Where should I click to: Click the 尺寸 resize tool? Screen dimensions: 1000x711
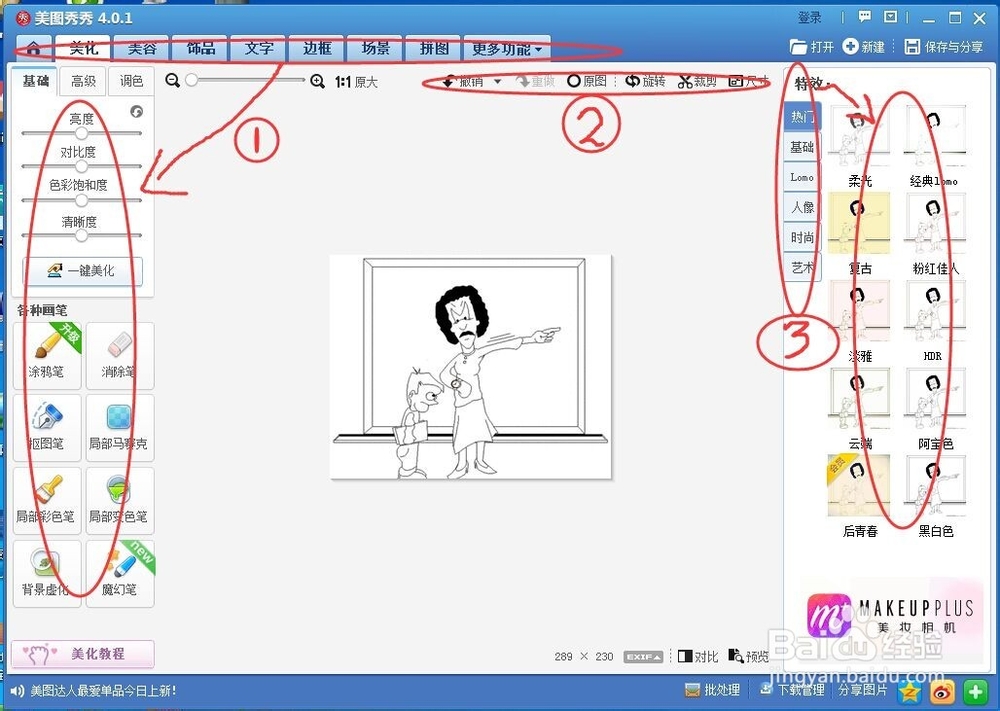[x=749, y=81]
